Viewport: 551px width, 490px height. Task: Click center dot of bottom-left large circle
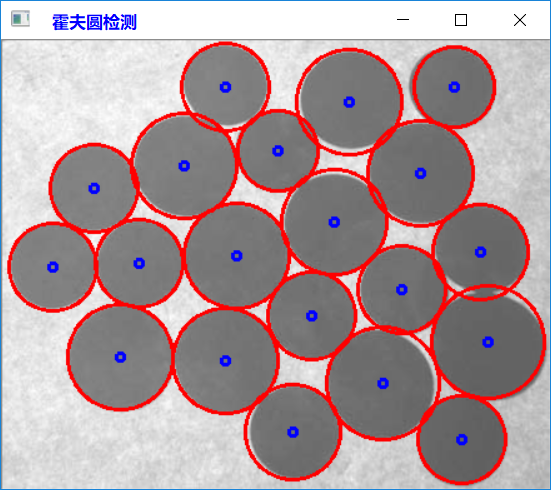point(120,357)
